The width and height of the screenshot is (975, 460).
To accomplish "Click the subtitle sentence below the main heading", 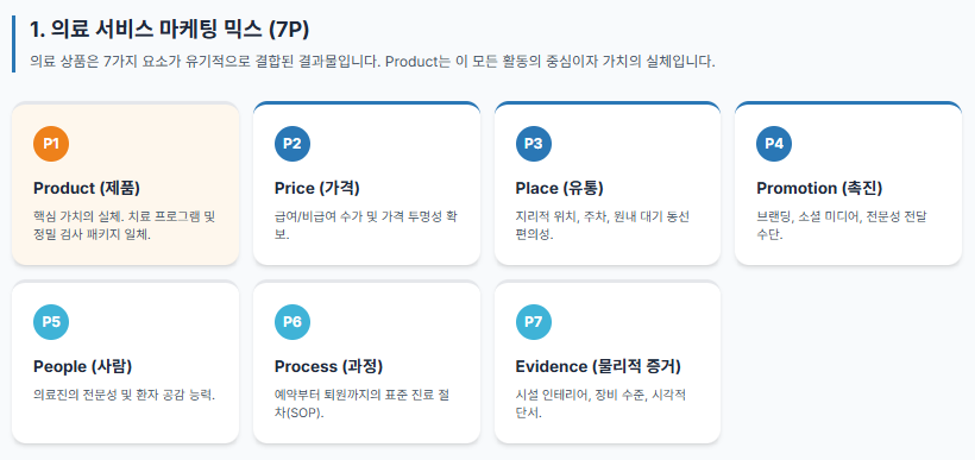I will pos(372,63).
